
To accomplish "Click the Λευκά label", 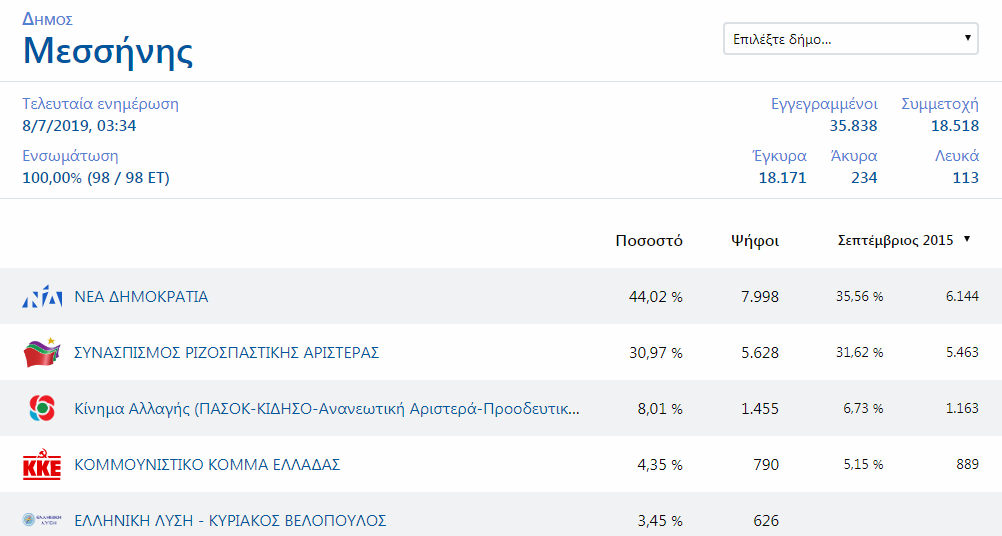I will (x=957, y=157).
